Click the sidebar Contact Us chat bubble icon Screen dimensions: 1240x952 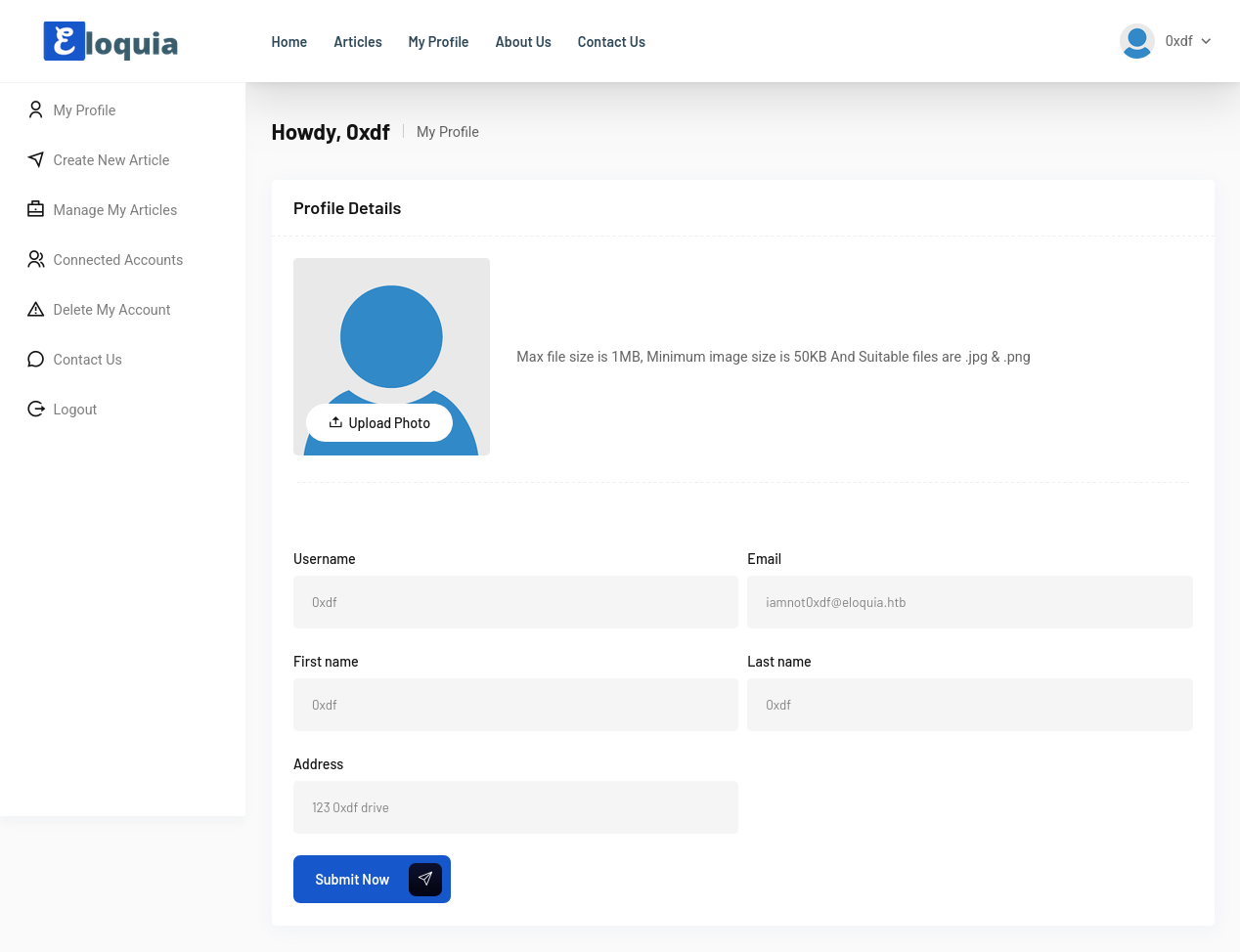pyautogui.click(x=36, y=359)
